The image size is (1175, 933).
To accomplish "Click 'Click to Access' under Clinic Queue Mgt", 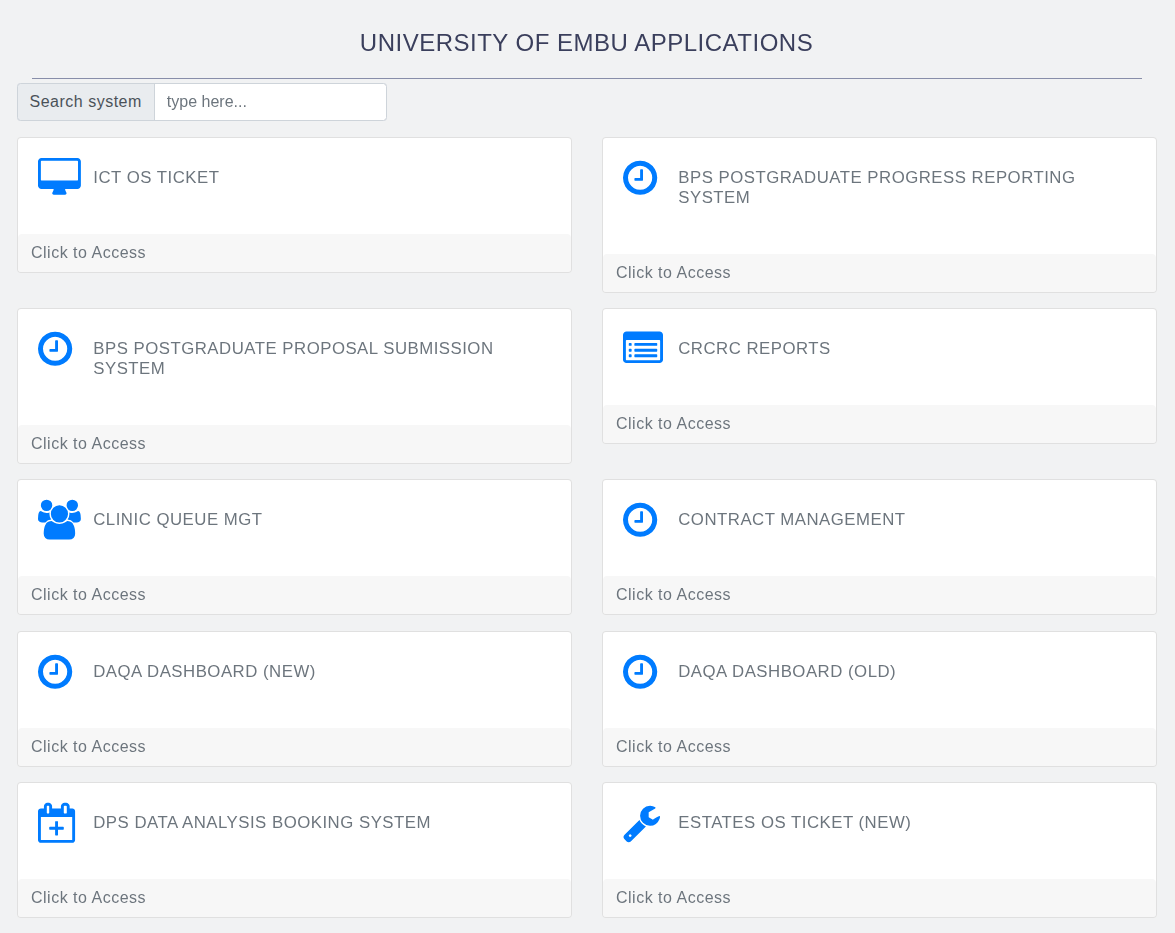I will [88, 594].
